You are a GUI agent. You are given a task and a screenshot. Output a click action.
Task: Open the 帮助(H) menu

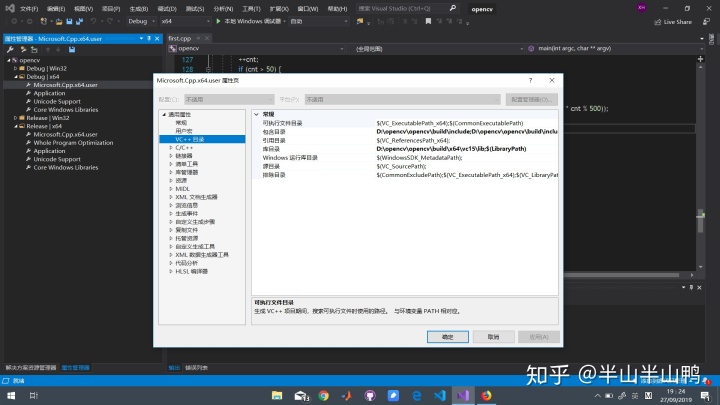tap(338, 9)
